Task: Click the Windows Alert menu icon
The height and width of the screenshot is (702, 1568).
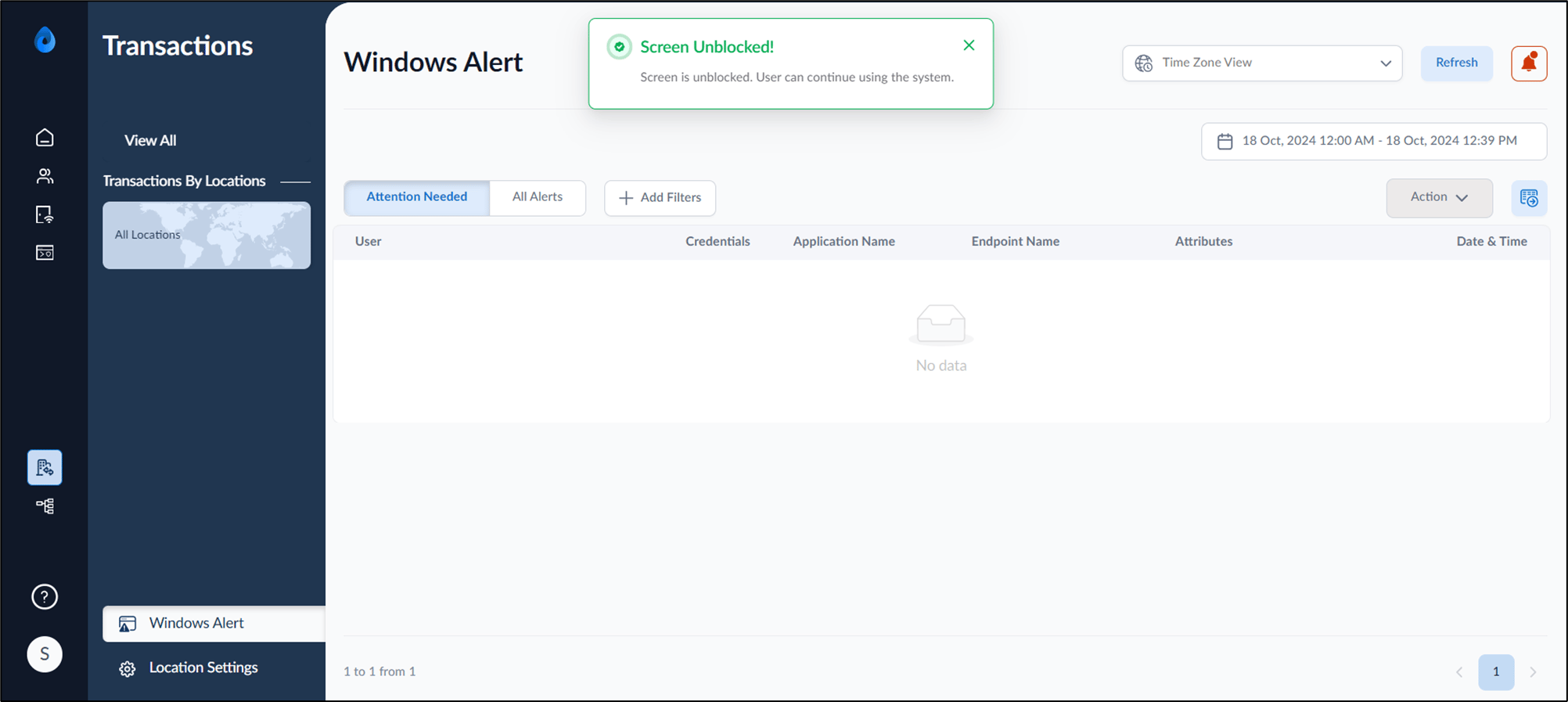Action: 128,624
